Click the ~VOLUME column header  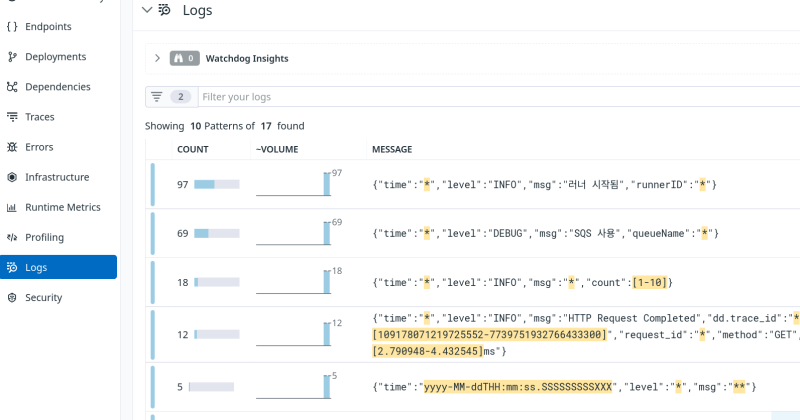click(x=279, y=149)
